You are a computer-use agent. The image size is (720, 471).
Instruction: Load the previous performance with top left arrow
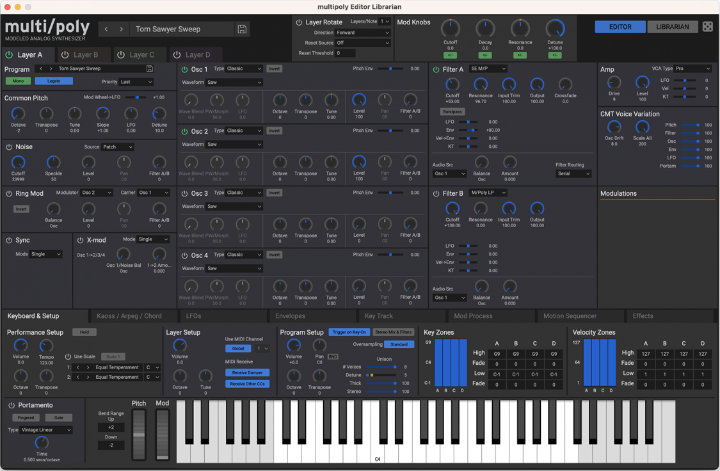106,29
